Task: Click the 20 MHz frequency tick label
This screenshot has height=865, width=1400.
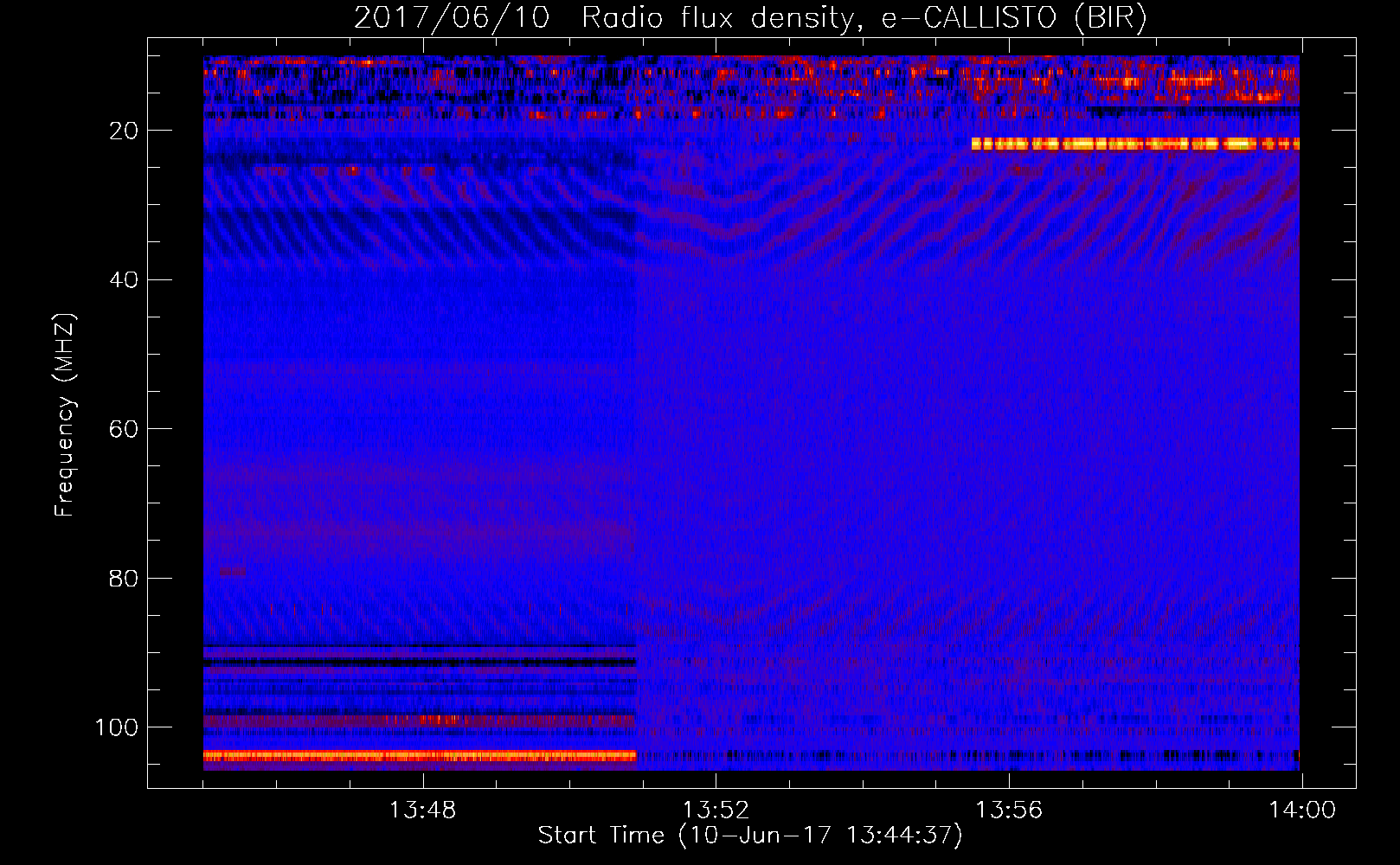Action: point(124,131)
